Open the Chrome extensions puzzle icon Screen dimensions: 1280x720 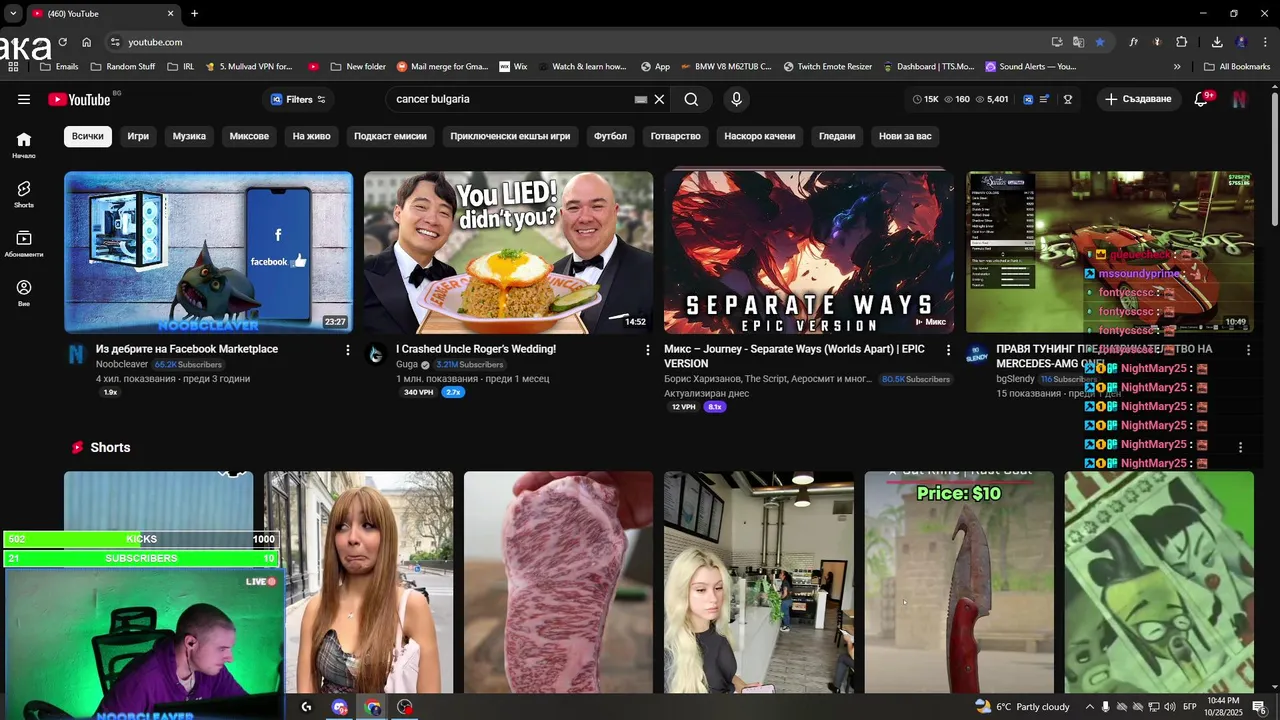(1182, 42)
